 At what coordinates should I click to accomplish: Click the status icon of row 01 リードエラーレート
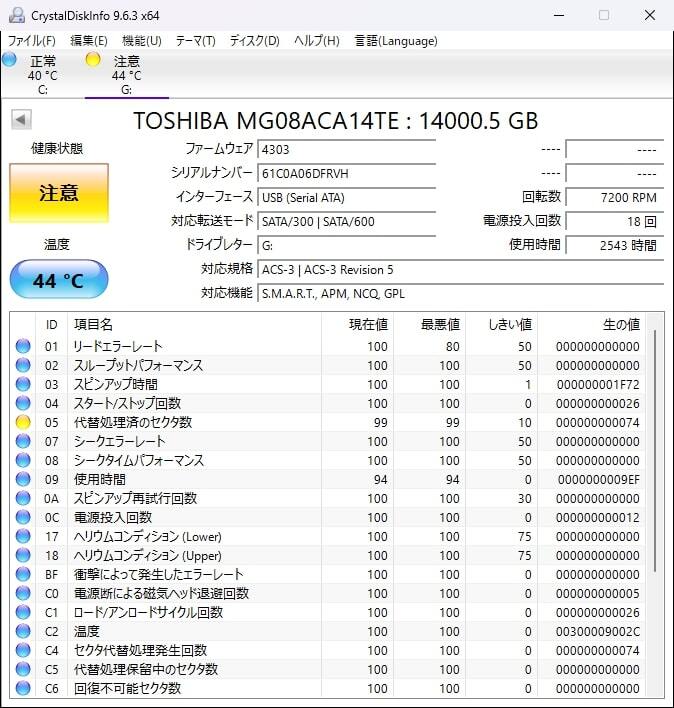click(x=23, y=346)
